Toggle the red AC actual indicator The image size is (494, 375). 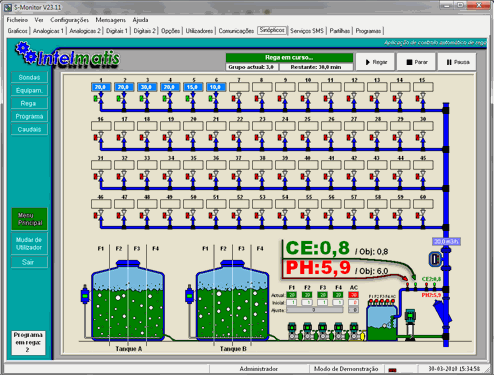click(353, 295)
